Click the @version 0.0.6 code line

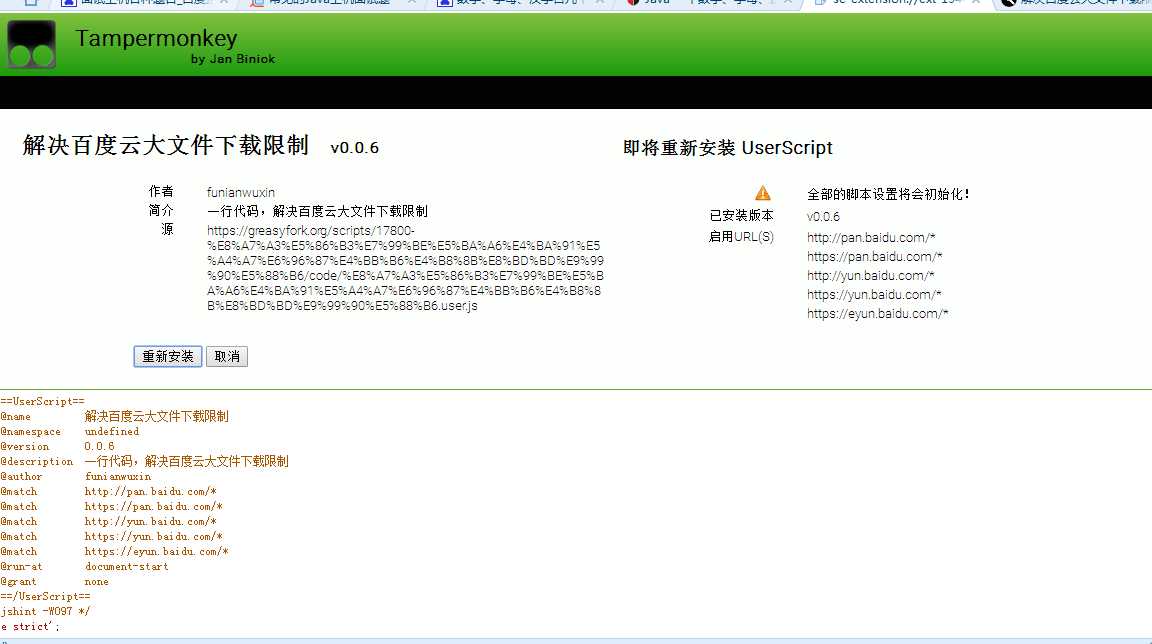57,446
